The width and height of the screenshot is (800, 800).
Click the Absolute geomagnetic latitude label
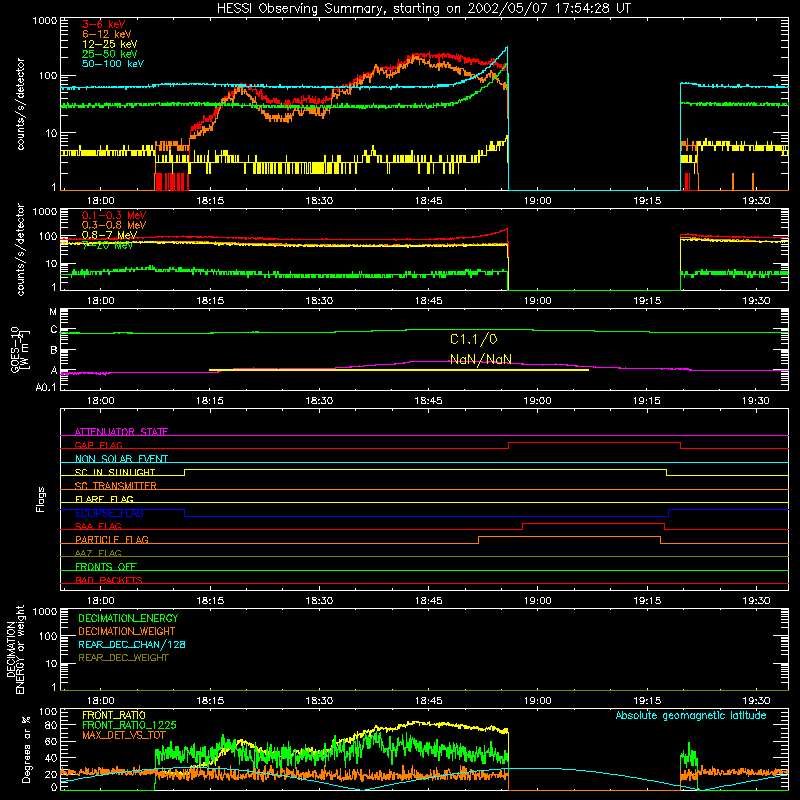(x=691, y=715)
